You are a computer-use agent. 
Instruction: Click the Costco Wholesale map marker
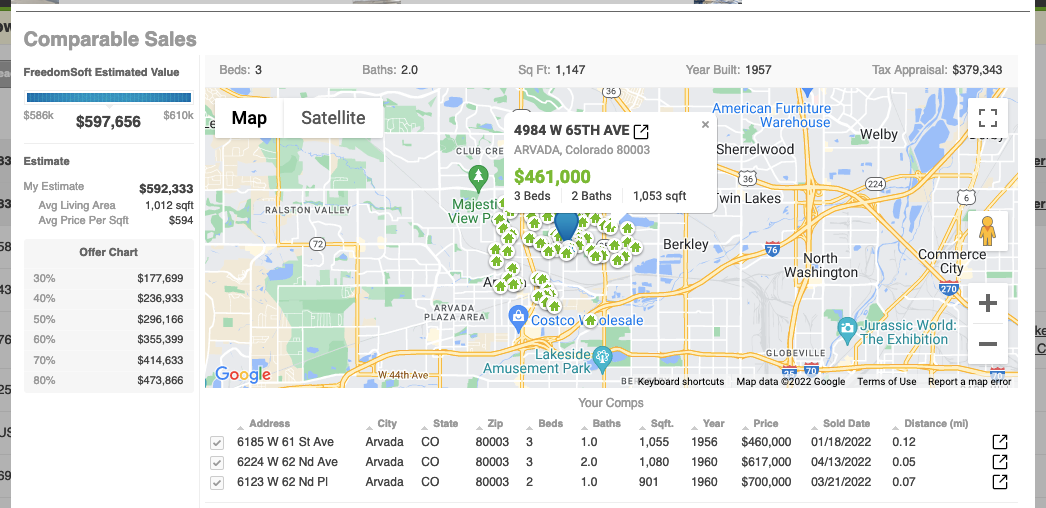[518, 319]
